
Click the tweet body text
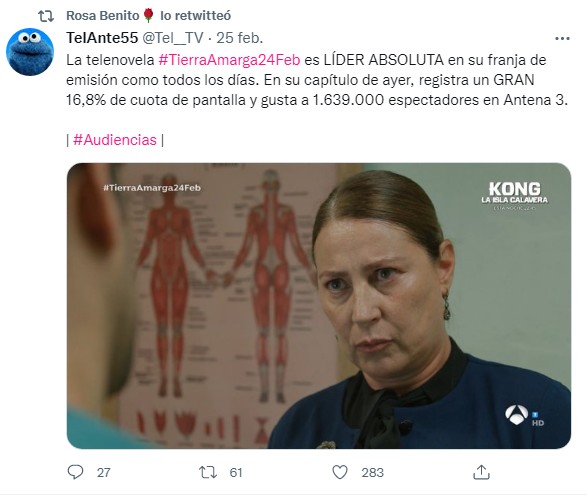[317, 80]
